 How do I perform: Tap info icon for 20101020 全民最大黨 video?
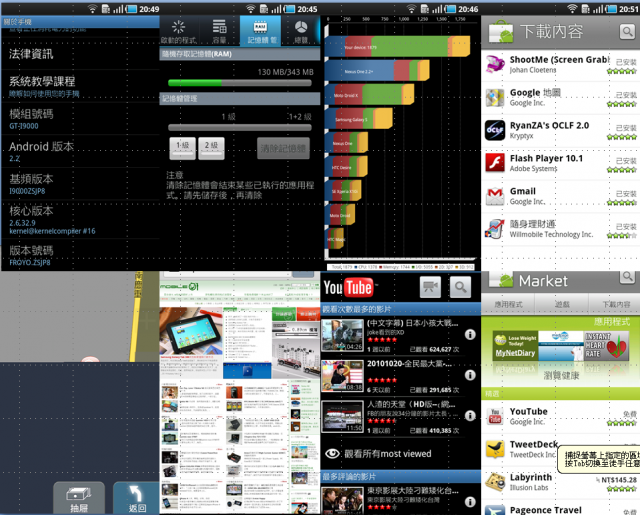point(470,375)
